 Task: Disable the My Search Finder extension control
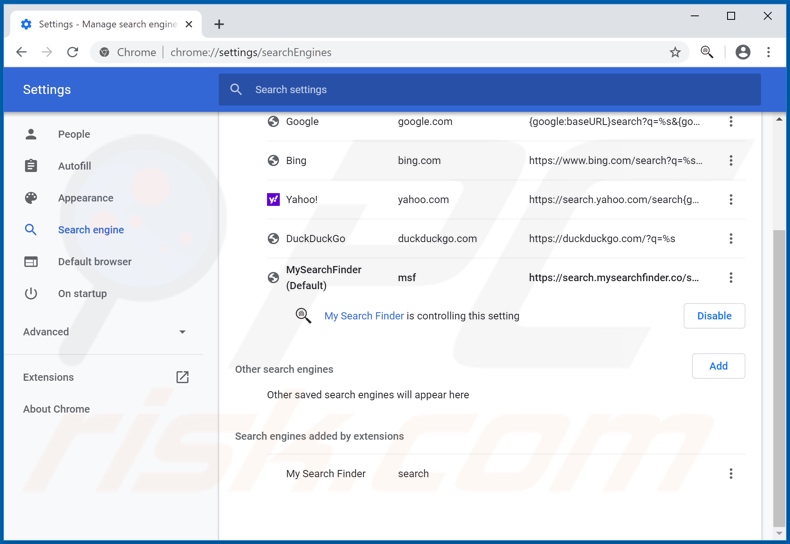point(714,316)
